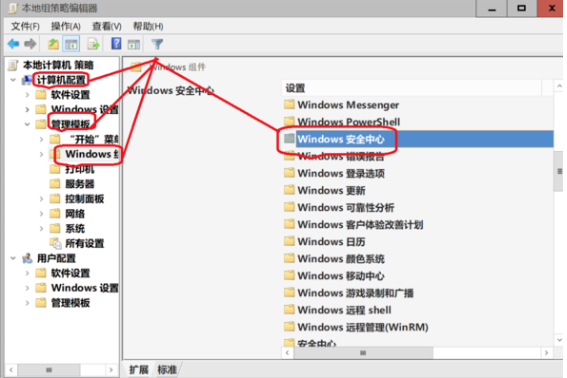Expand the “开始”菜单 node arrow
The width and height of the screenshot is (567, 378).
click(x=41, y=139)
